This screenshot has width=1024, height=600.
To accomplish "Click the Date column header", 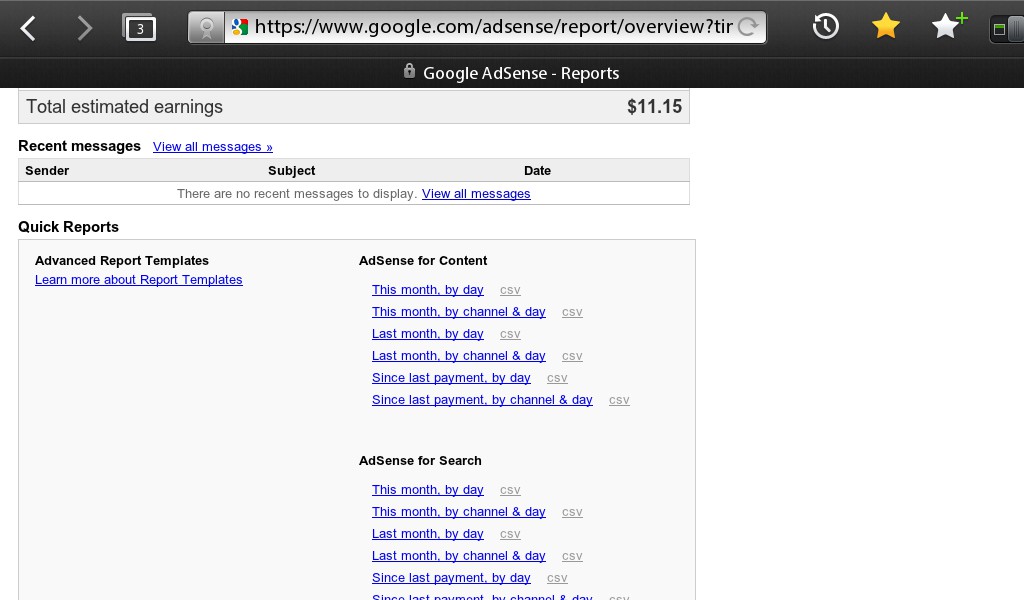I will pos(537,170).
